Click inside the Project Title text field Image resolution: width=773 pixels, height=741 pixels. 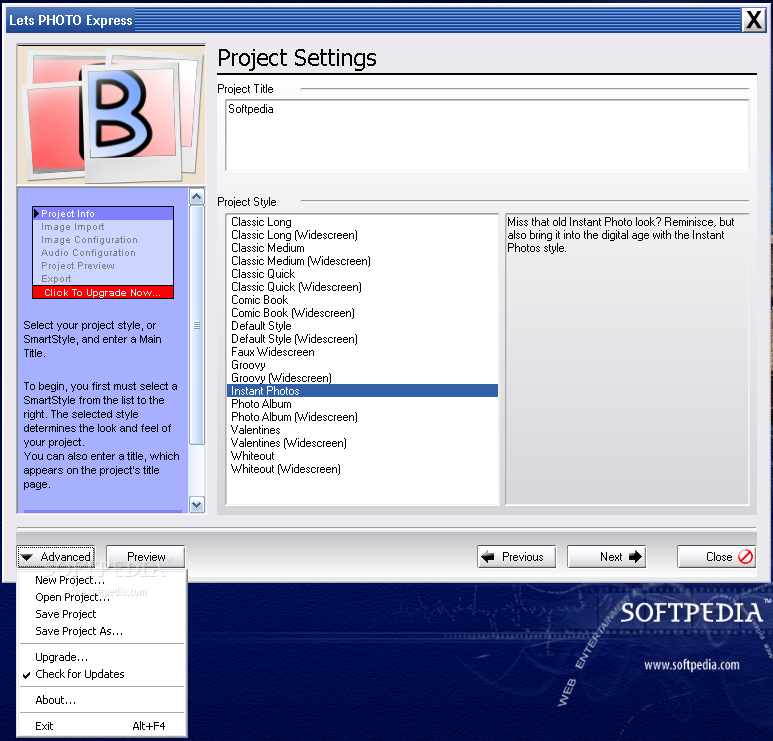point(487,135)
